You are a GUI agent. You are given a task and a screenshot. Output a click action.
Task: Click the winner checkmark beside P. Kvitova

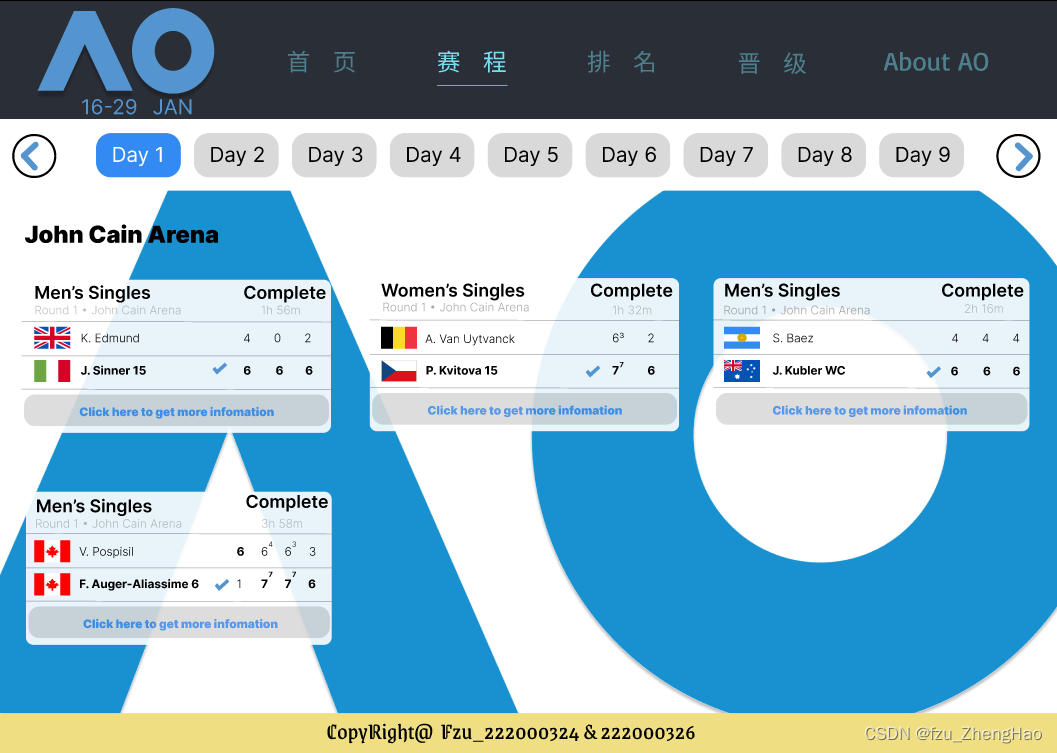coord(593,371)
